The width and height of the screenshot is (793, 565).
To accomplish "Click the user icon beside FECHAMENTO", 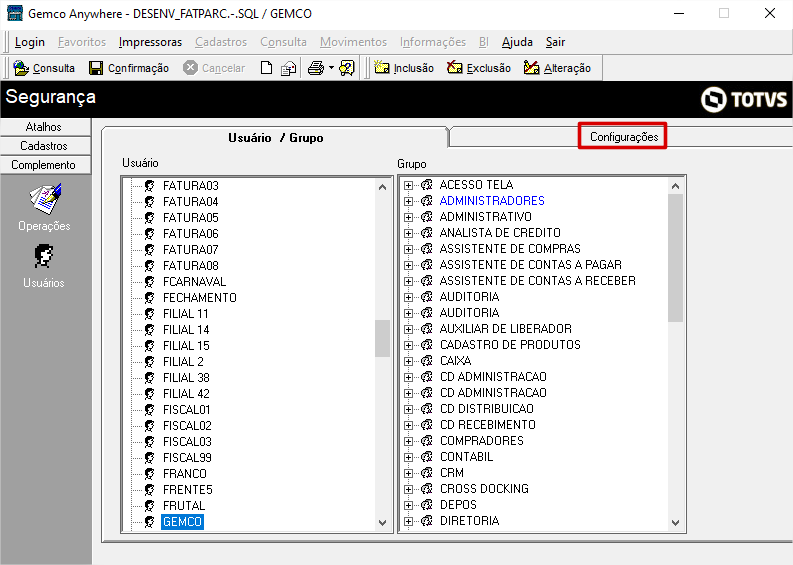I will [x=149, y=297].
